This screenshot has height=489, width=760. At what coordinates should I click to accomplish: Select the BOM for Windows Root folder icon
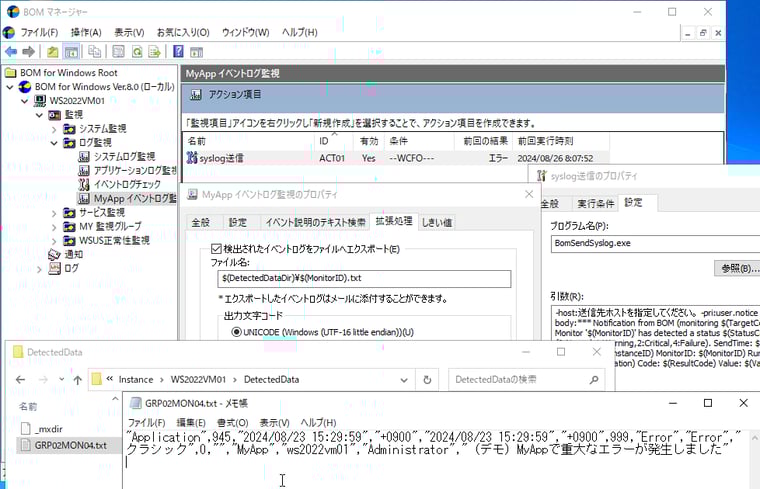pyautogui.click(x=11, y=73)
